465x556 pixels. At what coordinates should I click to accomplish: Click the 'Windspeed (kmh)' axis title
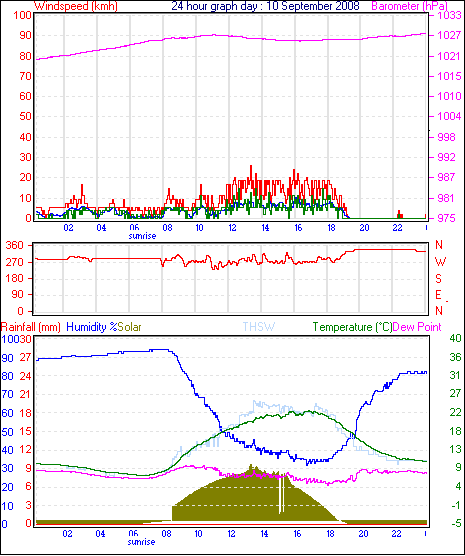tap(76, 6)
